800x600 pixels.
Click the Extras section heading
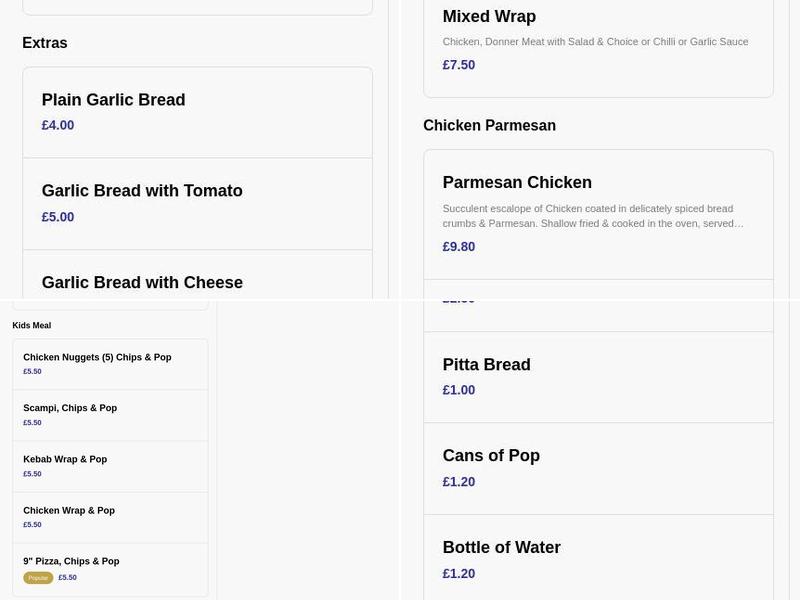pyautogui.click(x=46, y=43)
